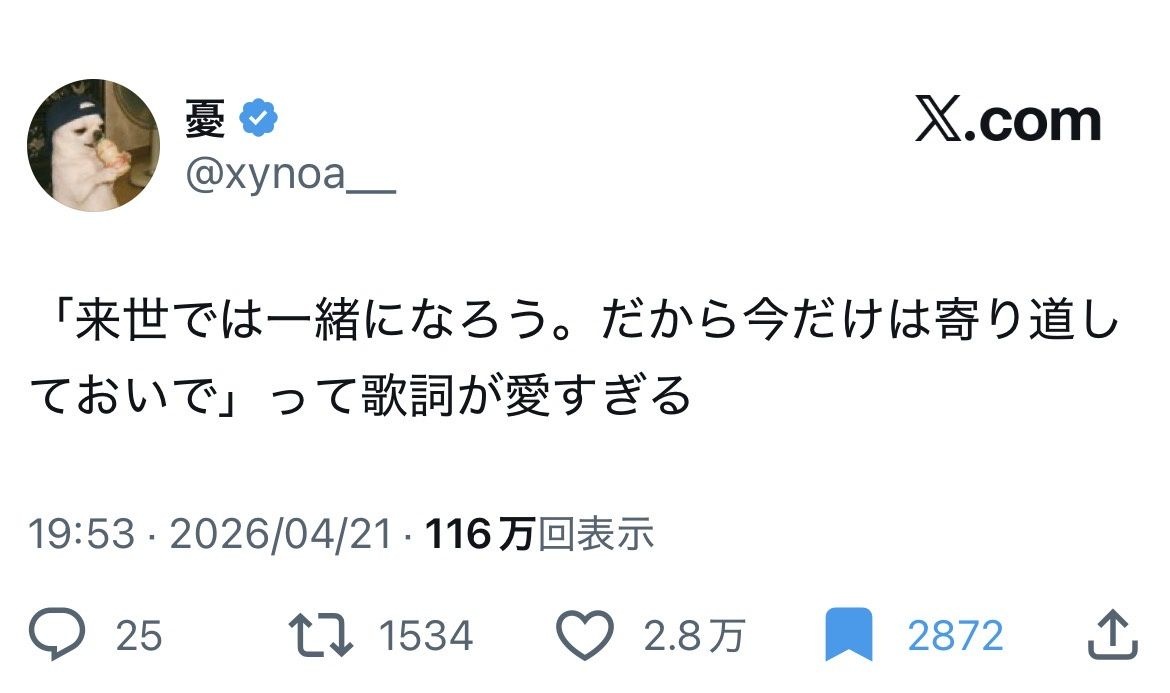Show reposts by clicking 1534
This screenshot has height=693, width=1170.
[426, 636]
